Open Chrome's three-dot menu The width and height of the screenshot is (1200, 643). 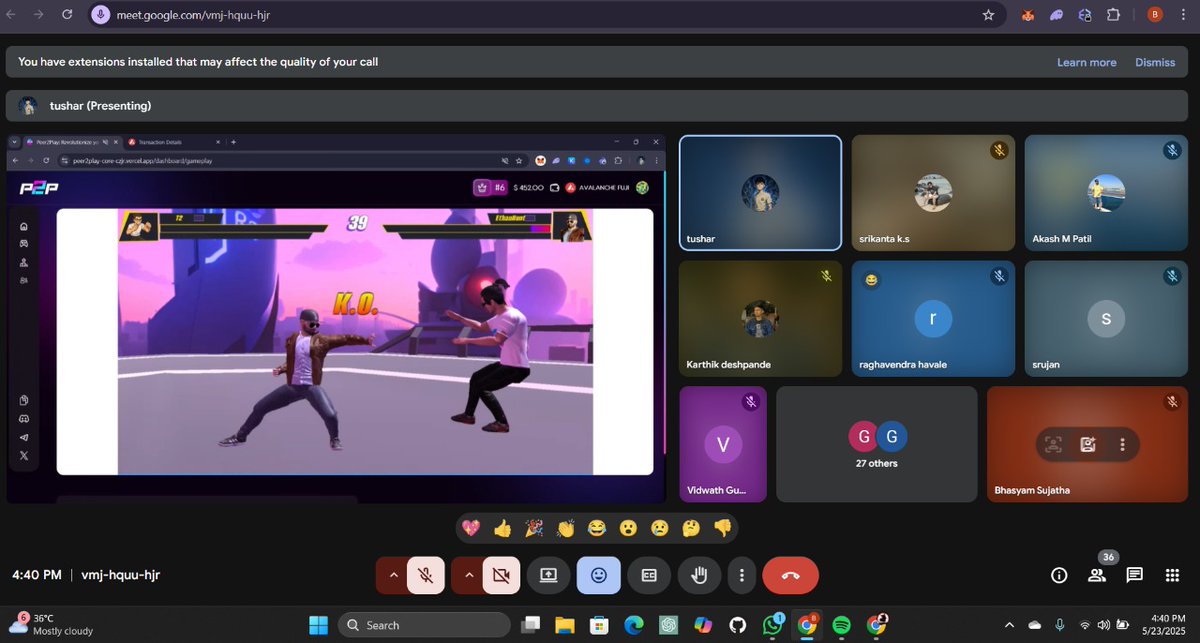pos(1183,15)
